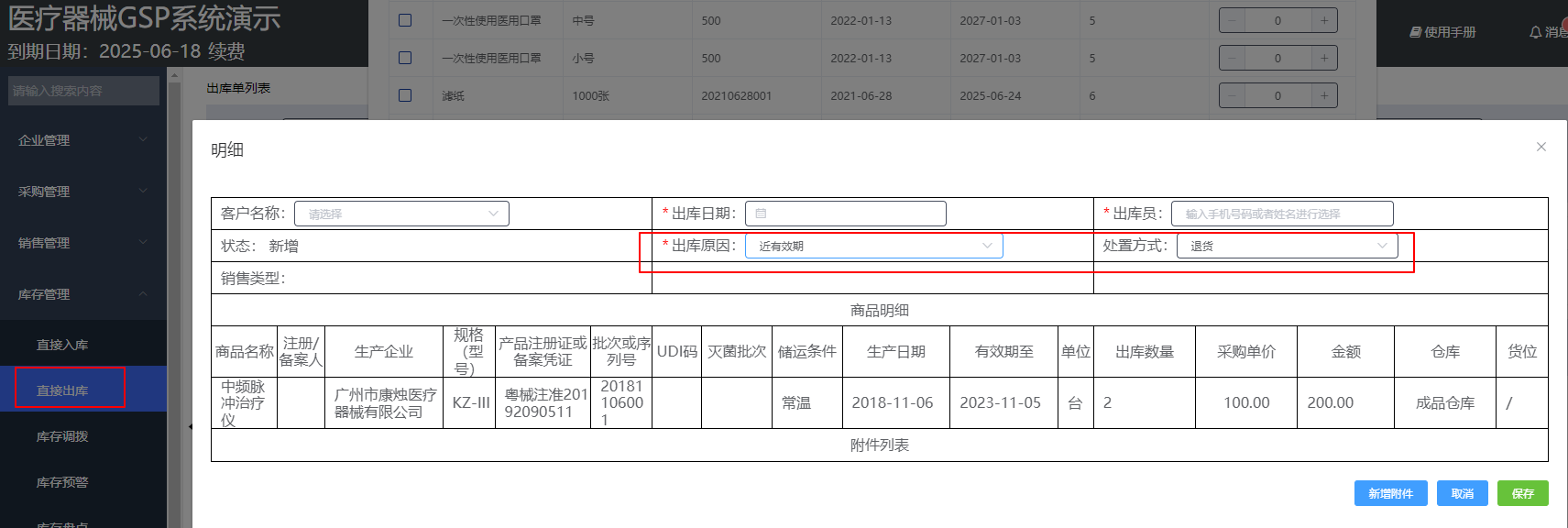This screenshot has width=1568, height=528.
Task: Open the 出库原因 dropdown showing 近有效期
Action: 873,246
